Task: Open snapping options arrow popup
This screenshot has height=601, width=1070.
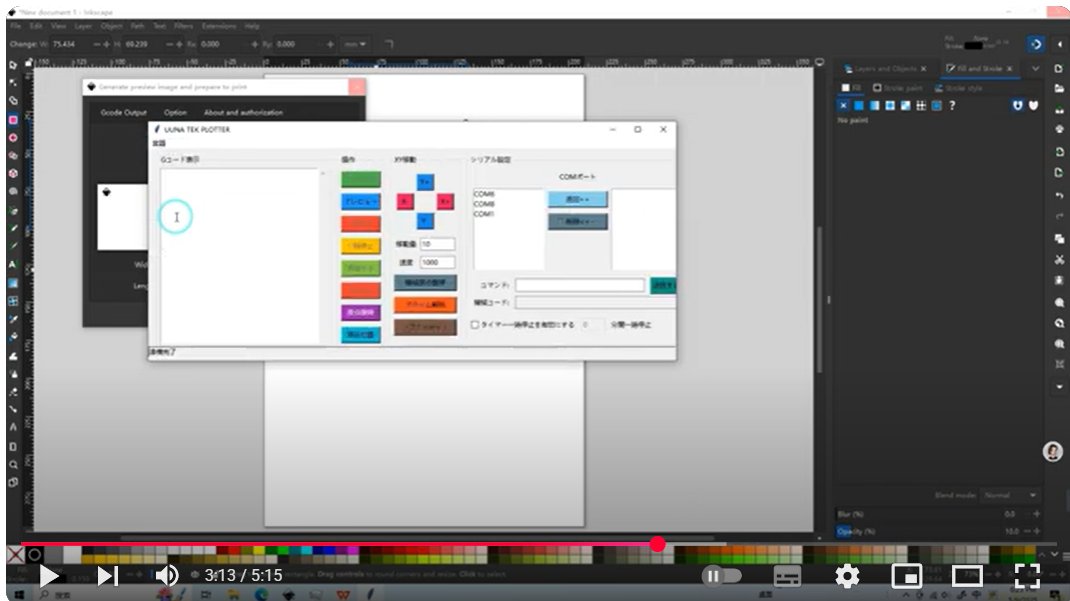Action: click(1059, 44)
